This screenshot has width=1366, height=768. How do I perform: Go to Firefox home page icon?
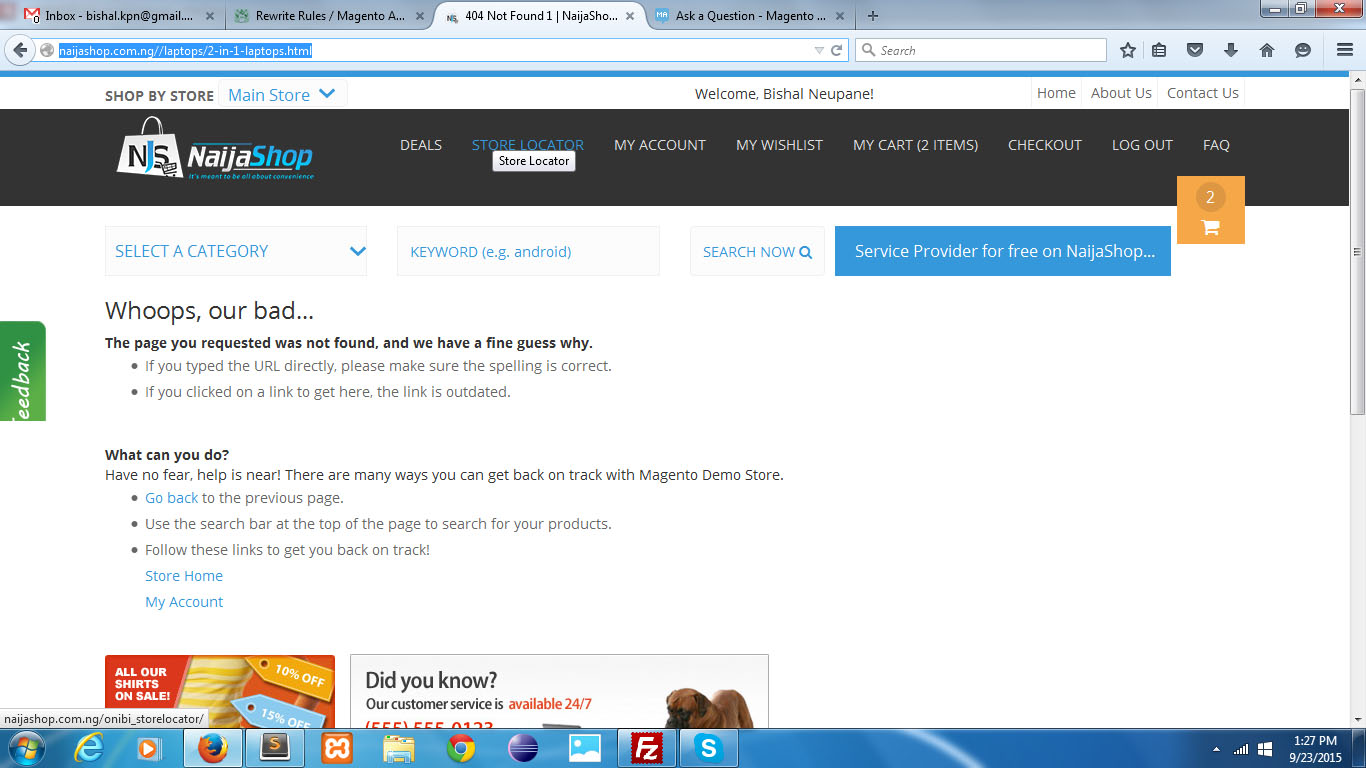pos(1267,50)
